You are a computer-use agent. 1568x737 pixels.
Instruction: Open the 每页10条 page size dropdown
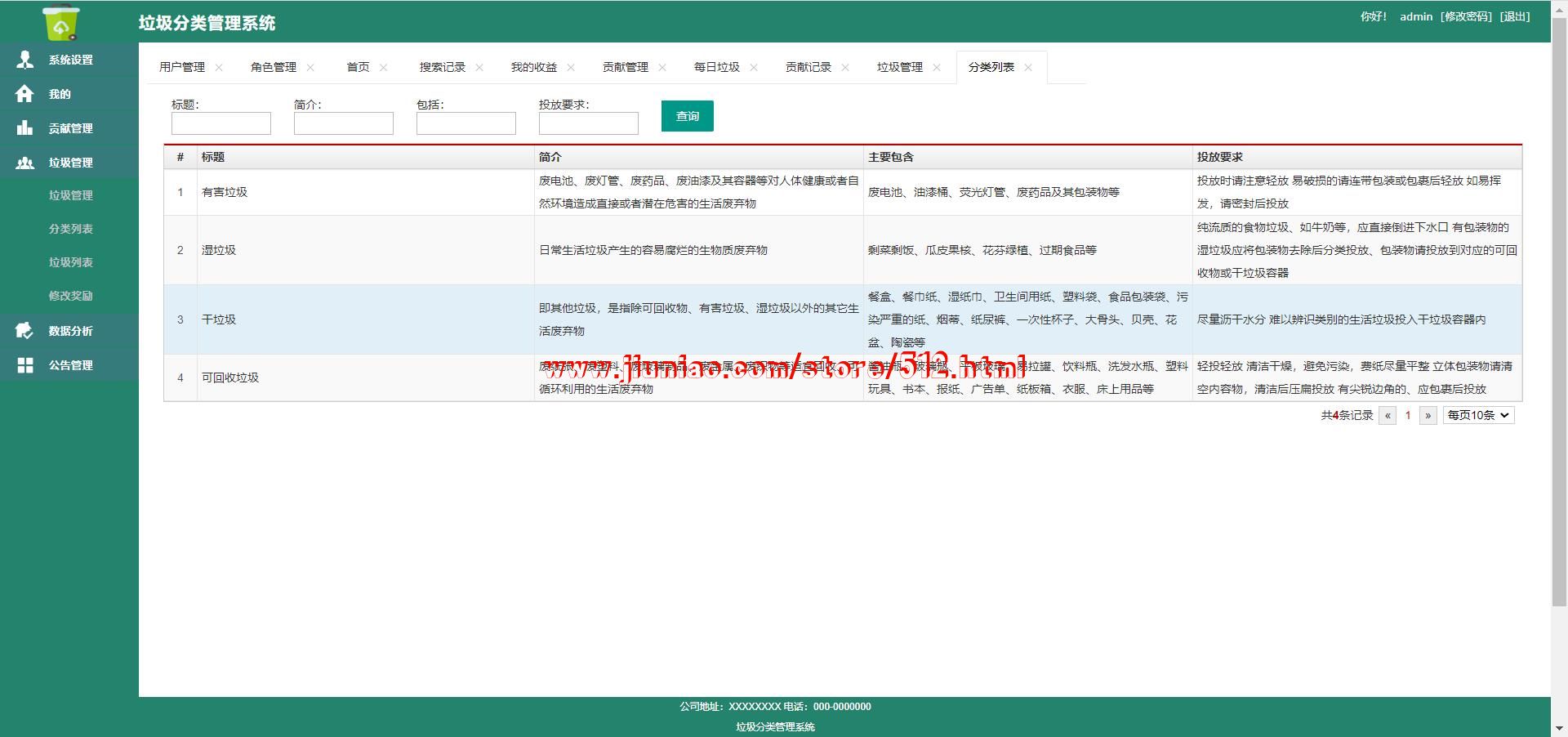pos(1478,415)
